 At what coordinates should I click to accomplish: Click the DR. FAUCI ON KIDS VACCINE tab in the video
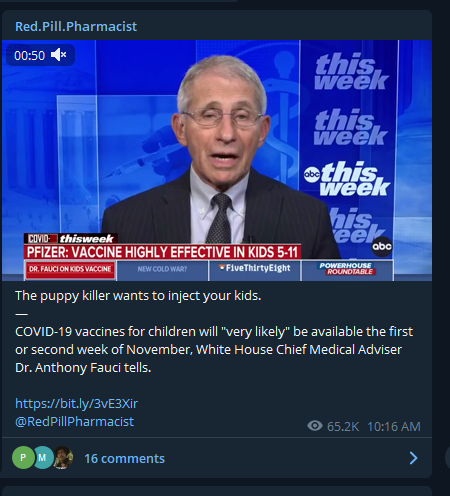(x=70, y=269)
